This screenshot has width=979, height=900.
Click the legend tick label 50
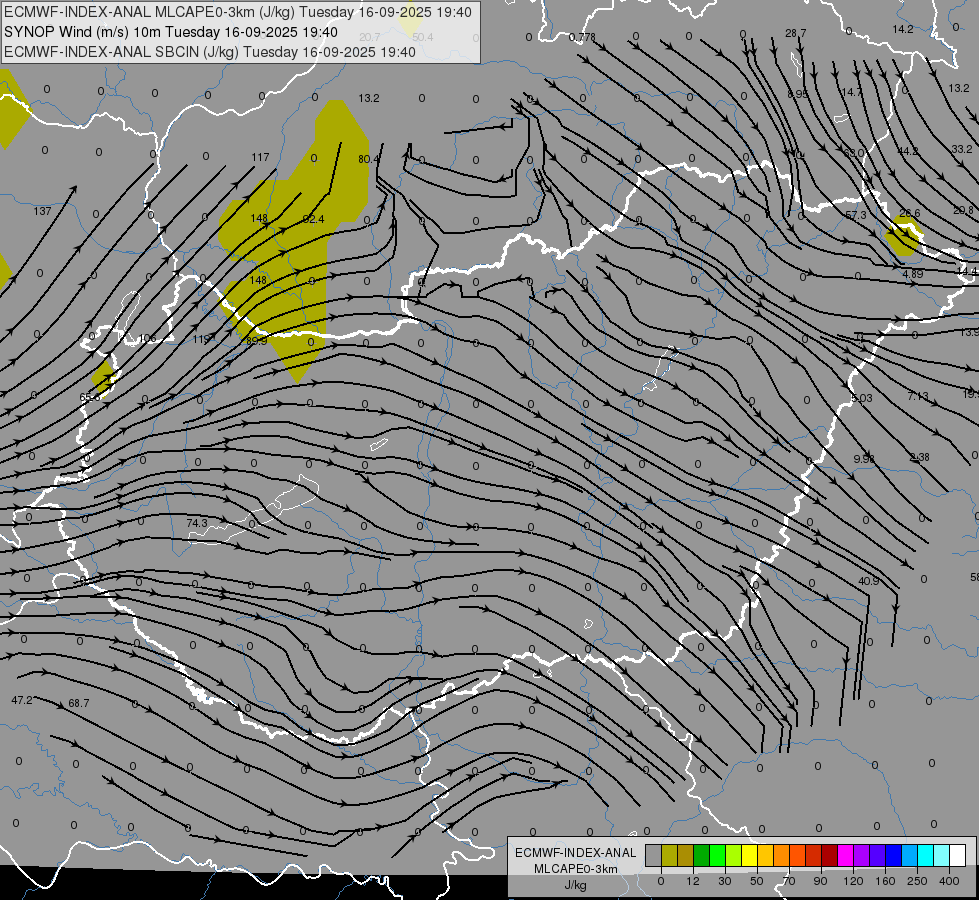pos(757,881)
